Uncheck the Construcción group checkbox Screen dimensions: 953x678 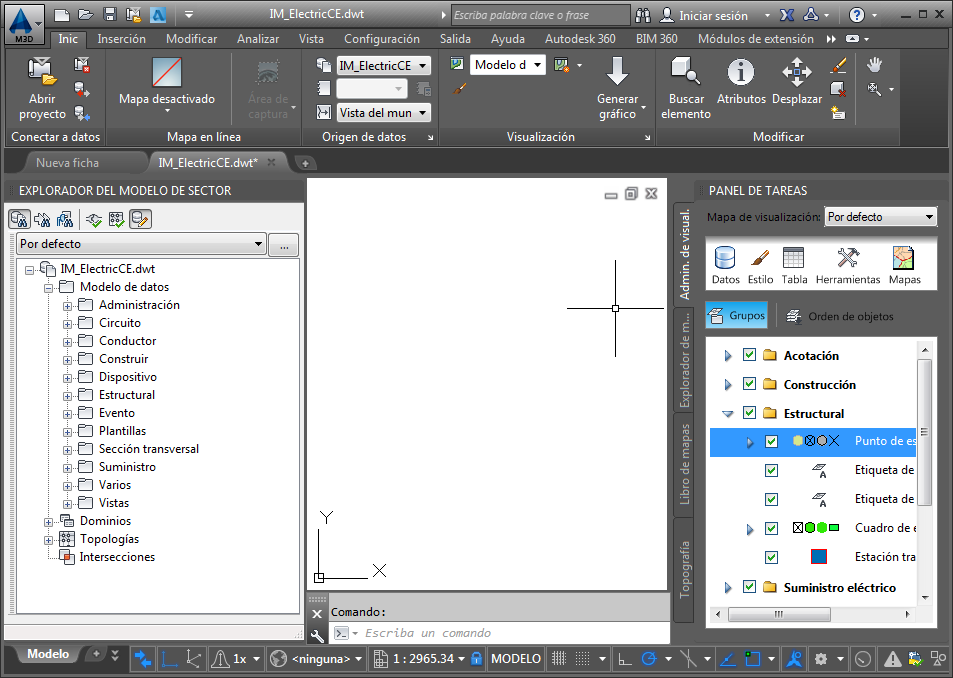(749, 384)
